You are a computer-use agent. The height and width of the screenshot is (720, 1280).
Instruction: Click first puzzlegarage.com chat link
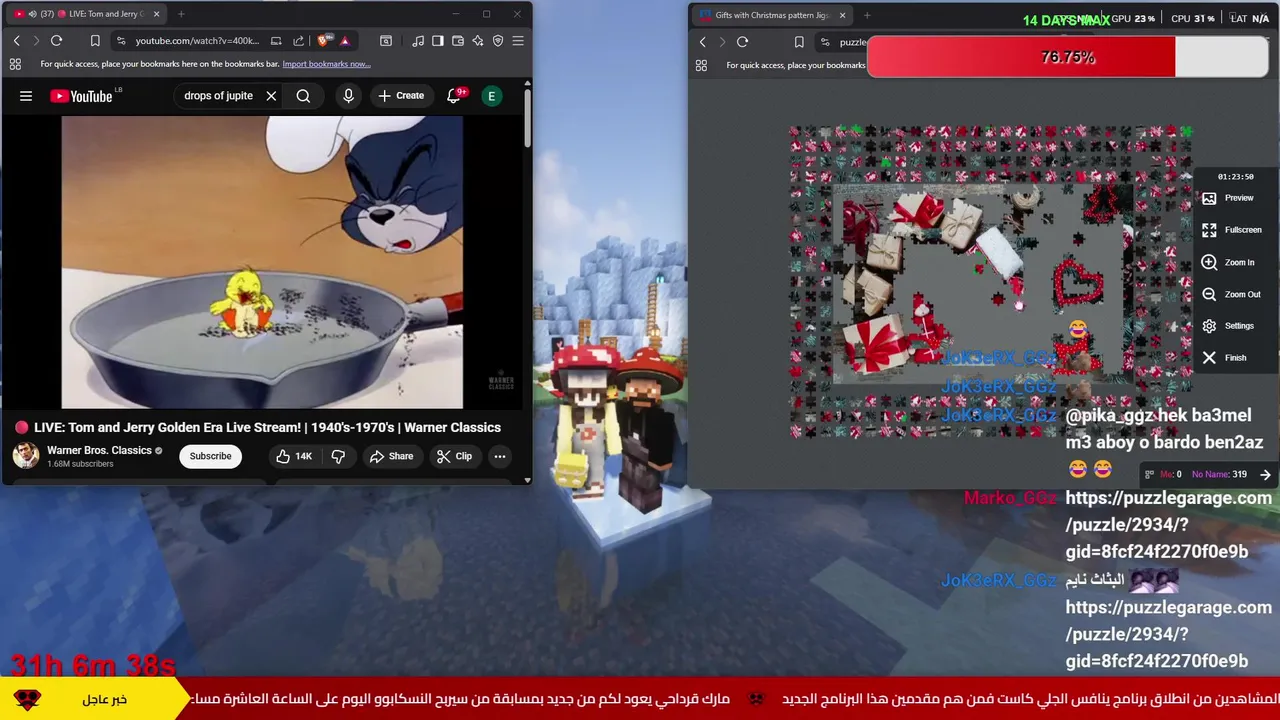(1168, 524)
